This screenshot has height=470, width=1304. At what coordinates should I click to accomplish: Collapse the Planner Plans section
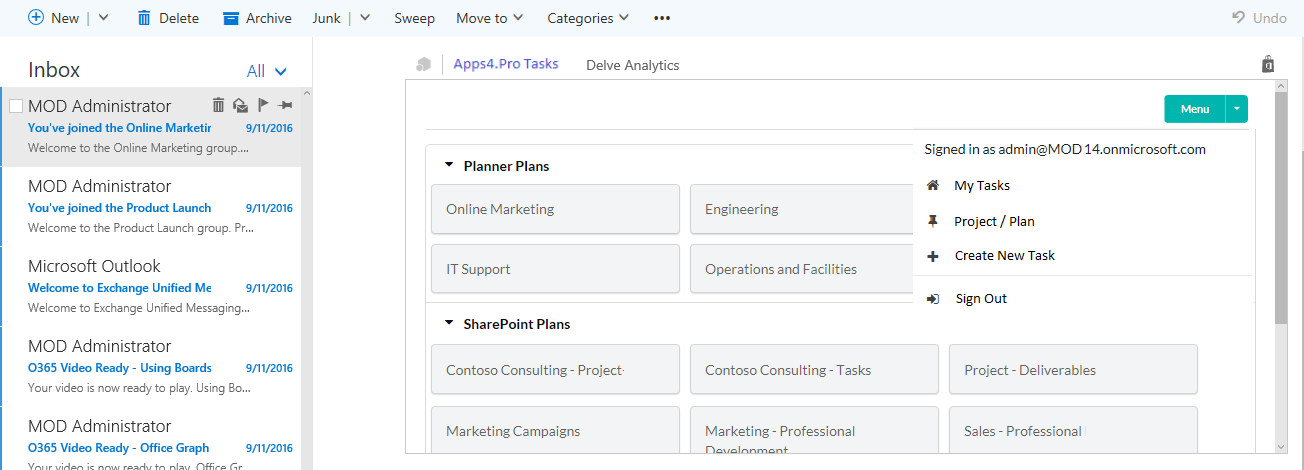(x=449, y=165)
